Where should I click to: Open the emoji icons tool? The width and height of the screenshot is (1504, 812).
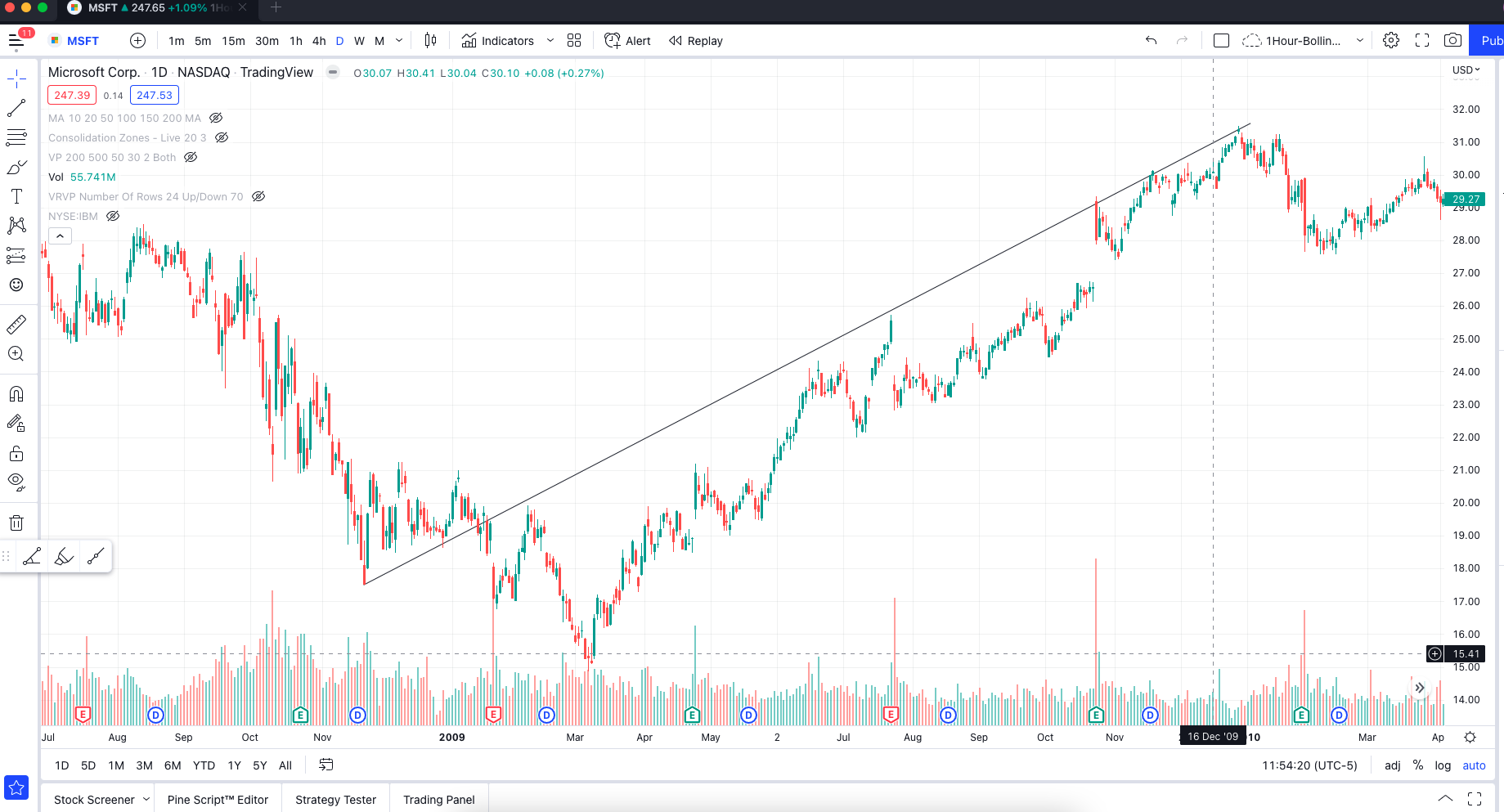coord(16,285)
